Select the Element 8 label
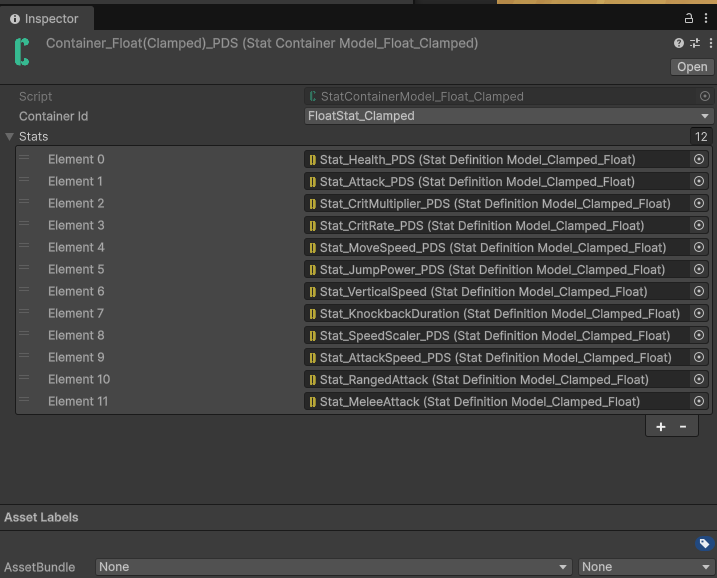This screenshot has height=578, width=717. (x=76, y=335)
